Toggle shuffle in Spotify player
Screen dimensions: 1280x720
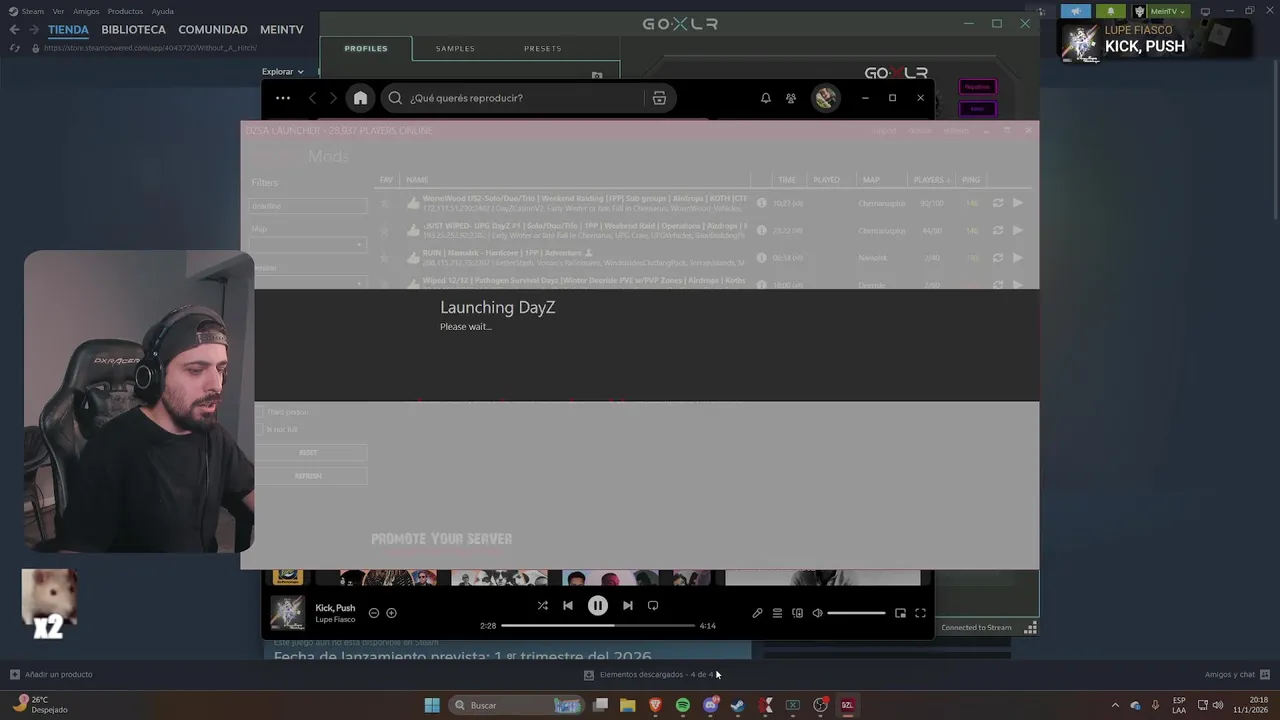pos(542,605)
